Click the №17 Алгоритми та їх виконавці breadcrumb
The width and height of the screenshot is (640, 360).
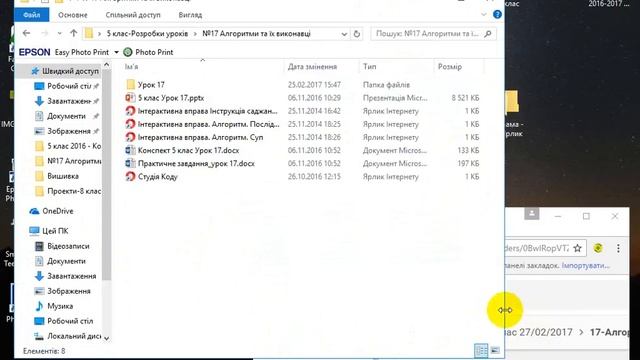256,33
